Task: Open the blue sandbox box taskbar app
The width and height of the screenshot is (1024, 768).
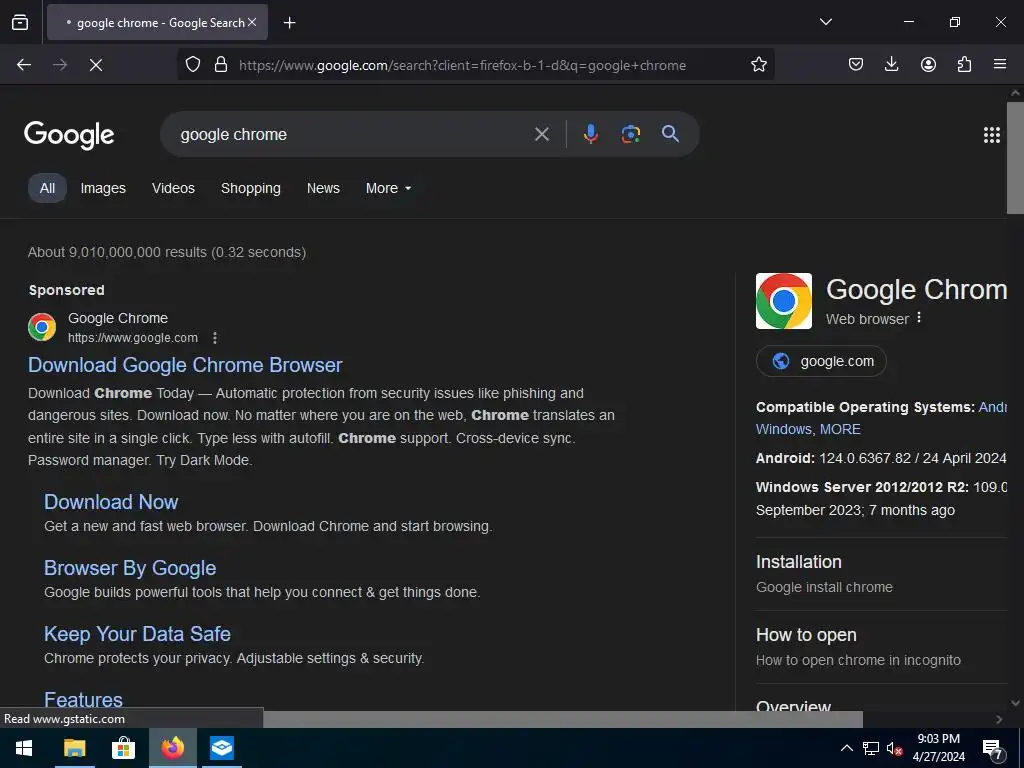Action: pos(222,748)
